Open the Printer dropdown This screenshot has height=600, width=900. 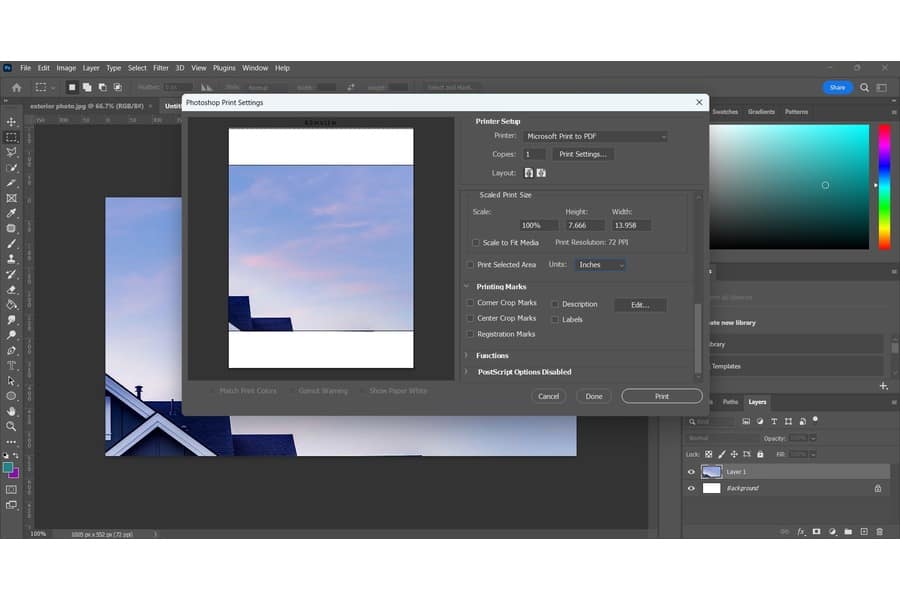point(596,137)
